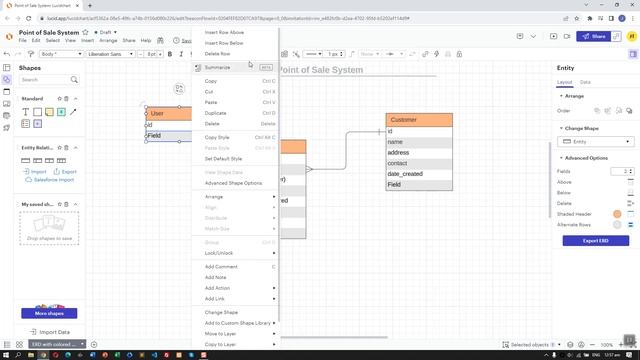Viewport: 640px width, 360px height.
Task: Toggle the Shaded Header option icon
Action: click(631, 214)
